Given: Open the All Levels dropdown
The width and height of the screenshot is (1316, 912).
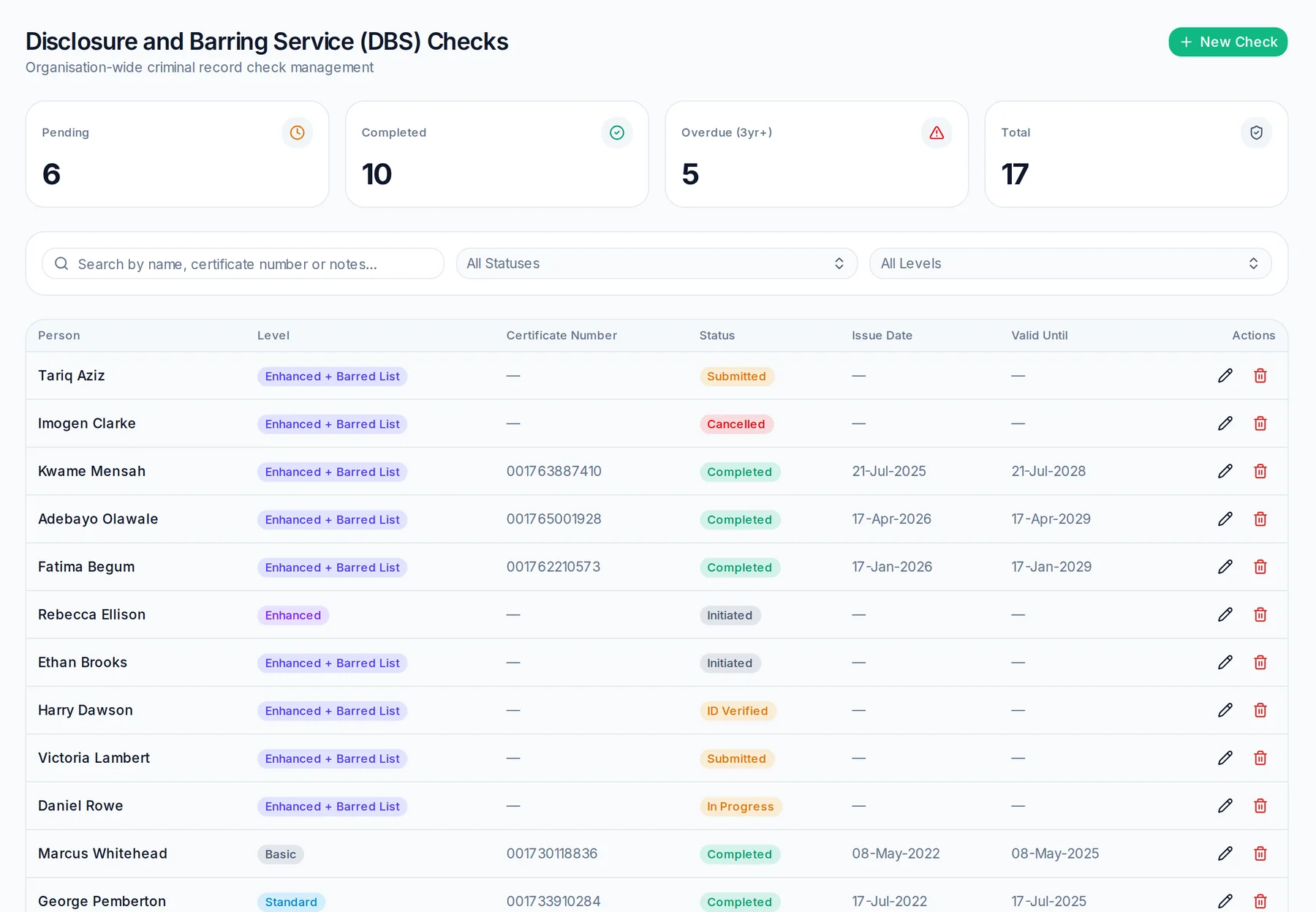Looking at the screenshot, I should (1070, 263).
